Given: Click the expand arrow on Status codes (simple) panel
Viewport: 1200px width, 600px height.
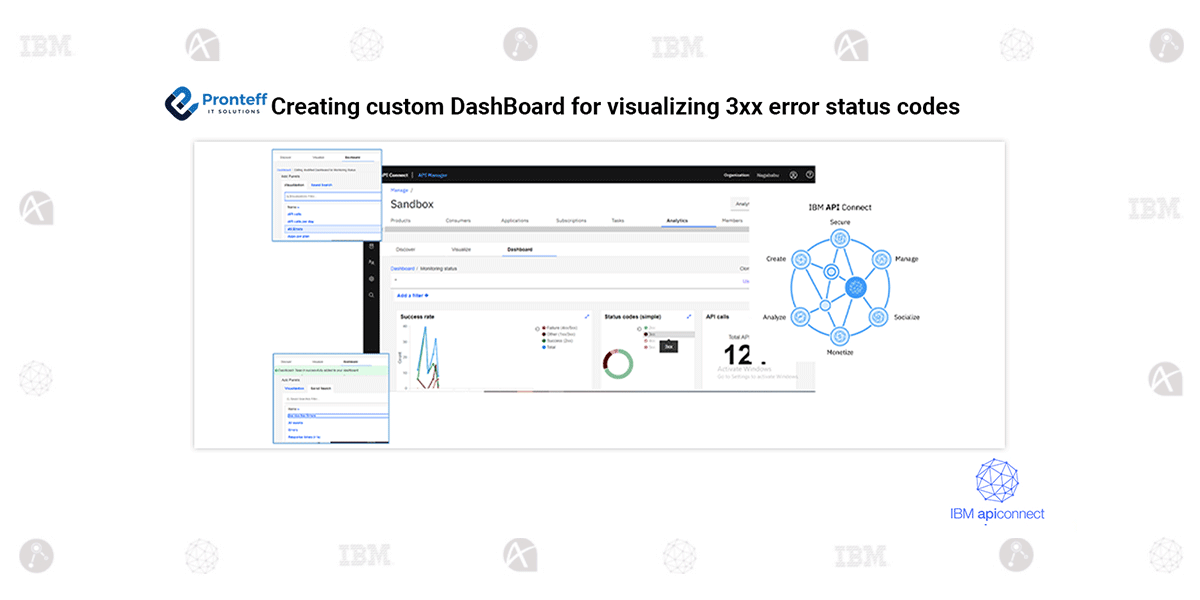Looking at the screenshot, I should [688, 317].
